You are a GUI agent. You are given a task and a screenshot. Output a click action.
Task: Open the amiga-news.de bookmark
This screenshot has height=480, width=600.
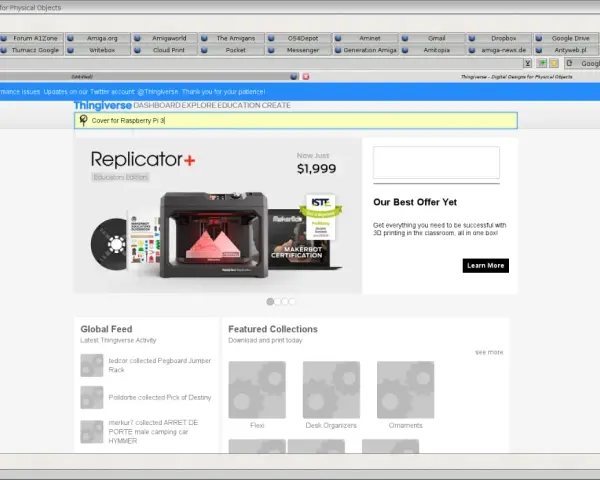(x=499, y=50)
